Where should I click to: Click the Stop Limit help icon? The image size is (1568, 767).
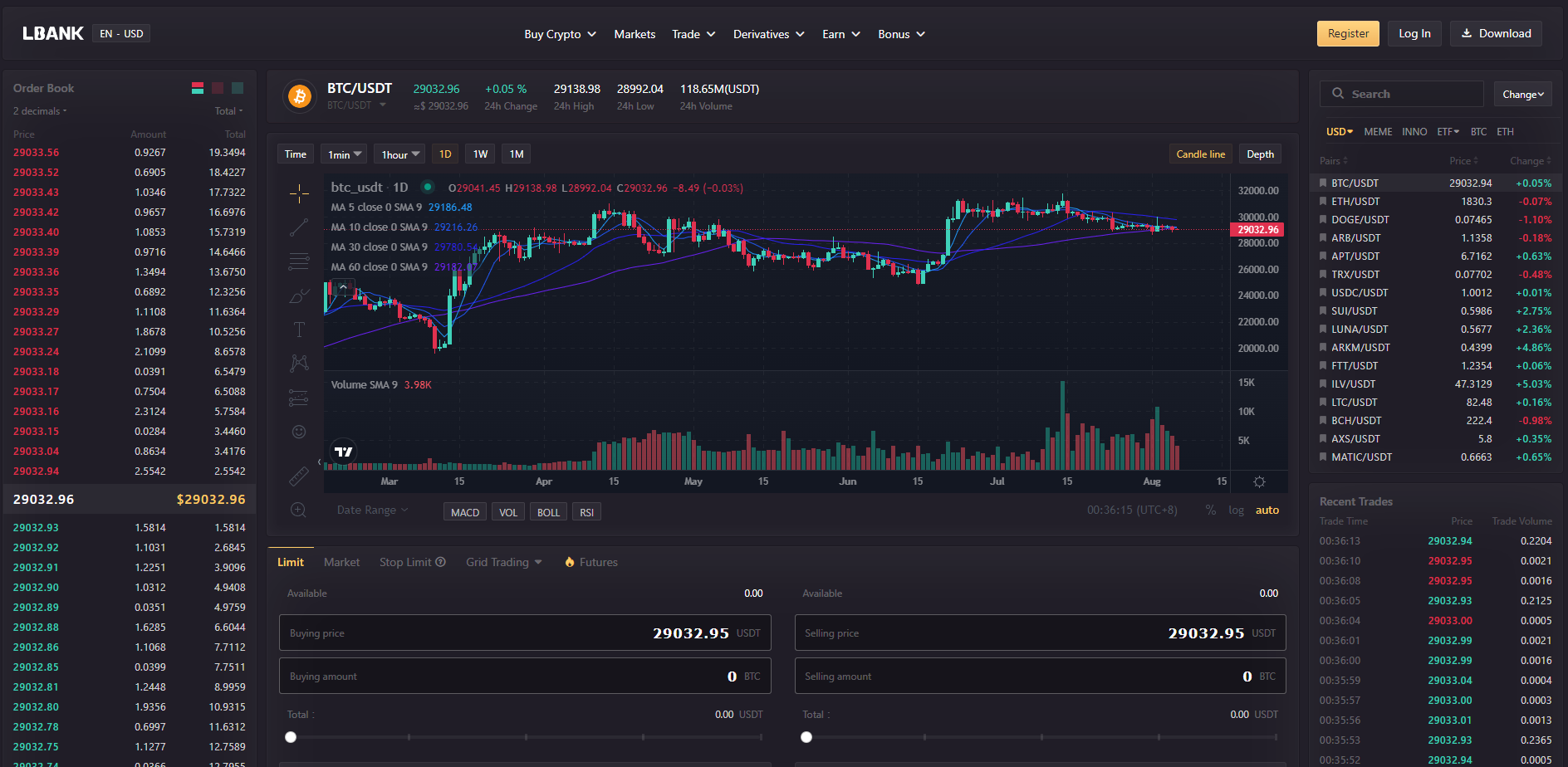[441, 562]
